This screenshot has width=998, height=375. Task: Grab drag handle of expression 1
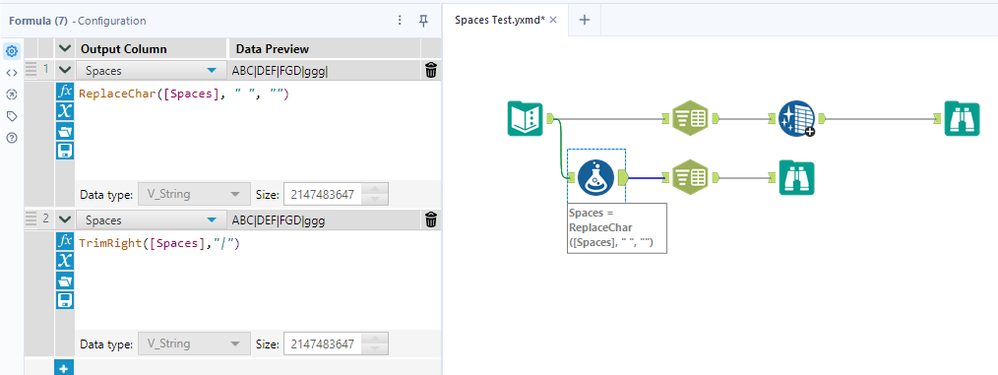point(31,69)
